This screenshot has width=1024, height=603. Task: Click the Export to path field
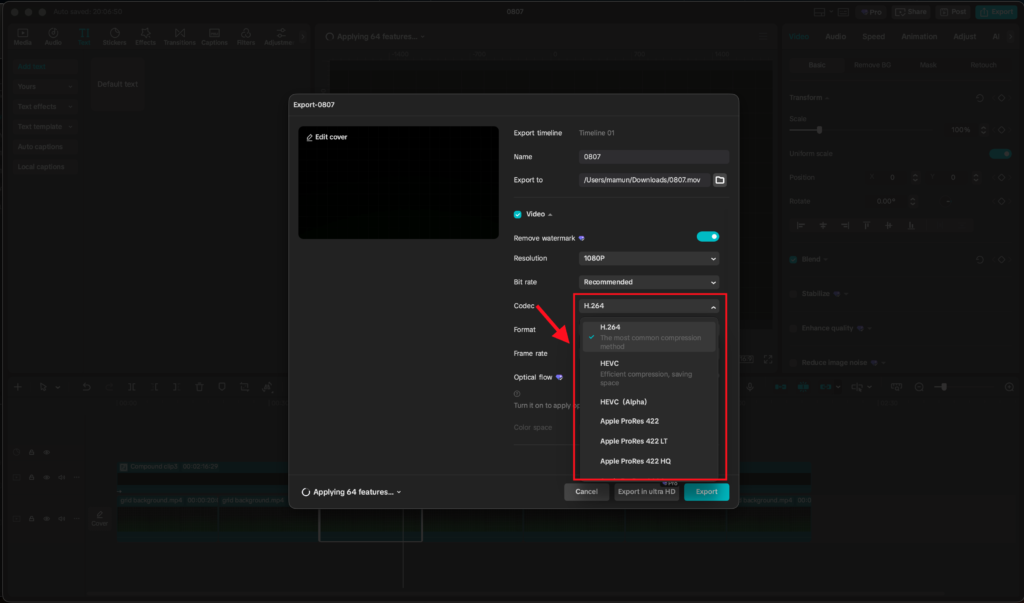point(644,180)
